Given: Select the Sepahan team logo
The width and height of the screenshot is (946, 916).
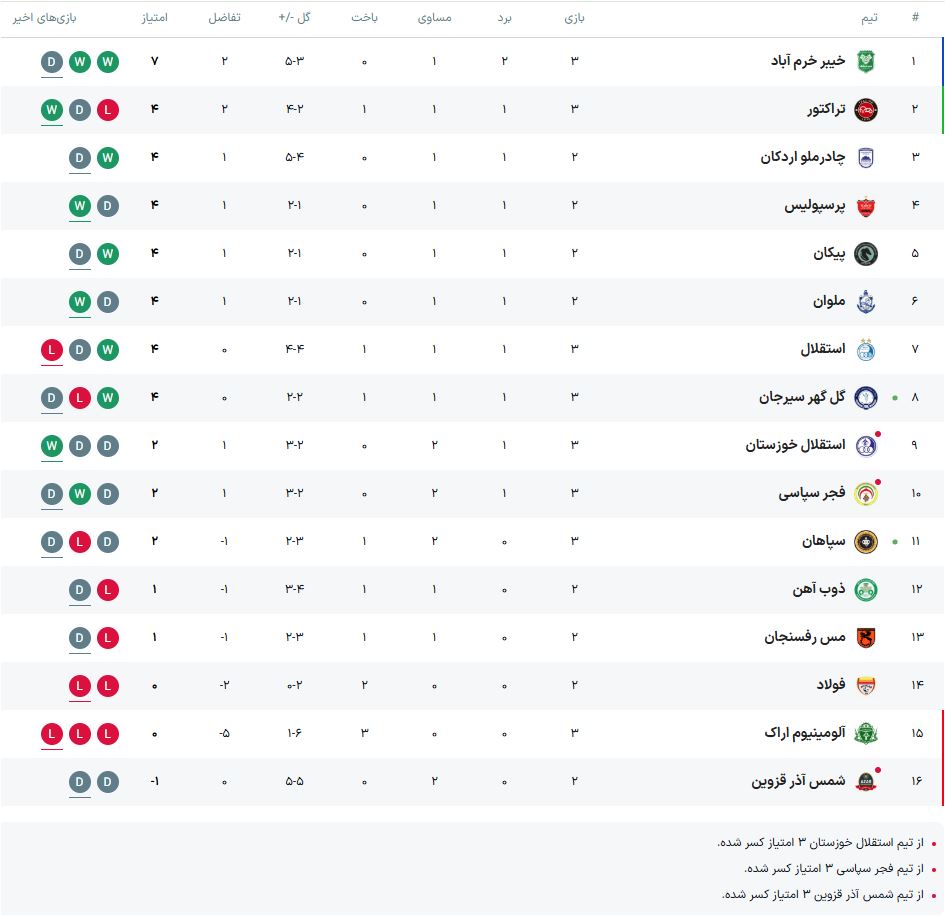Looking at the screenshot, I should pos(866,541).
